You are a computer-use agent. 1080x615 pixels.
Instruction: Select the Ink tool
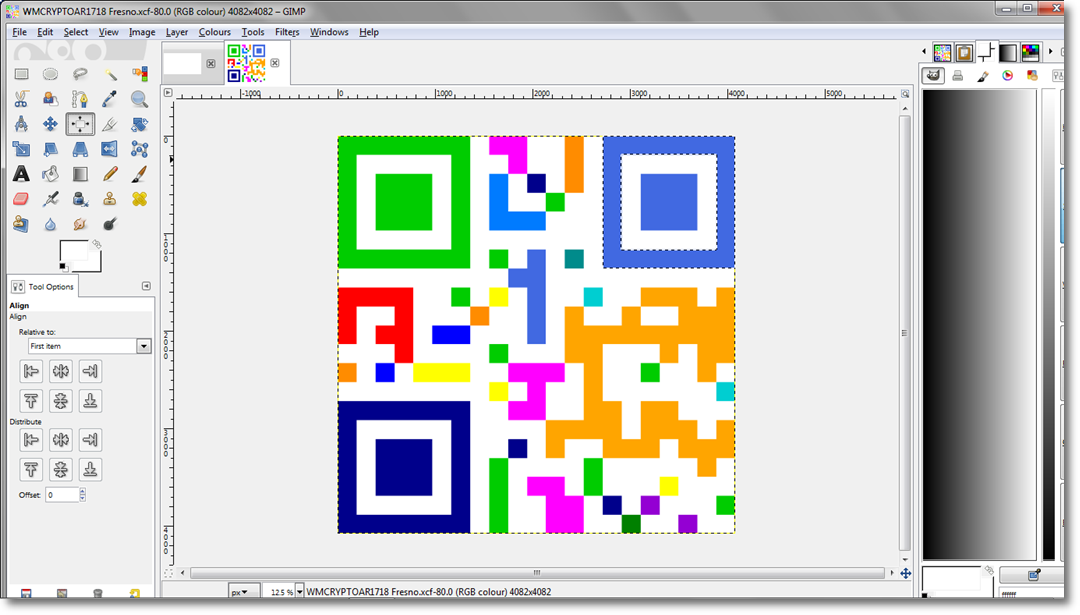[80, 199]
